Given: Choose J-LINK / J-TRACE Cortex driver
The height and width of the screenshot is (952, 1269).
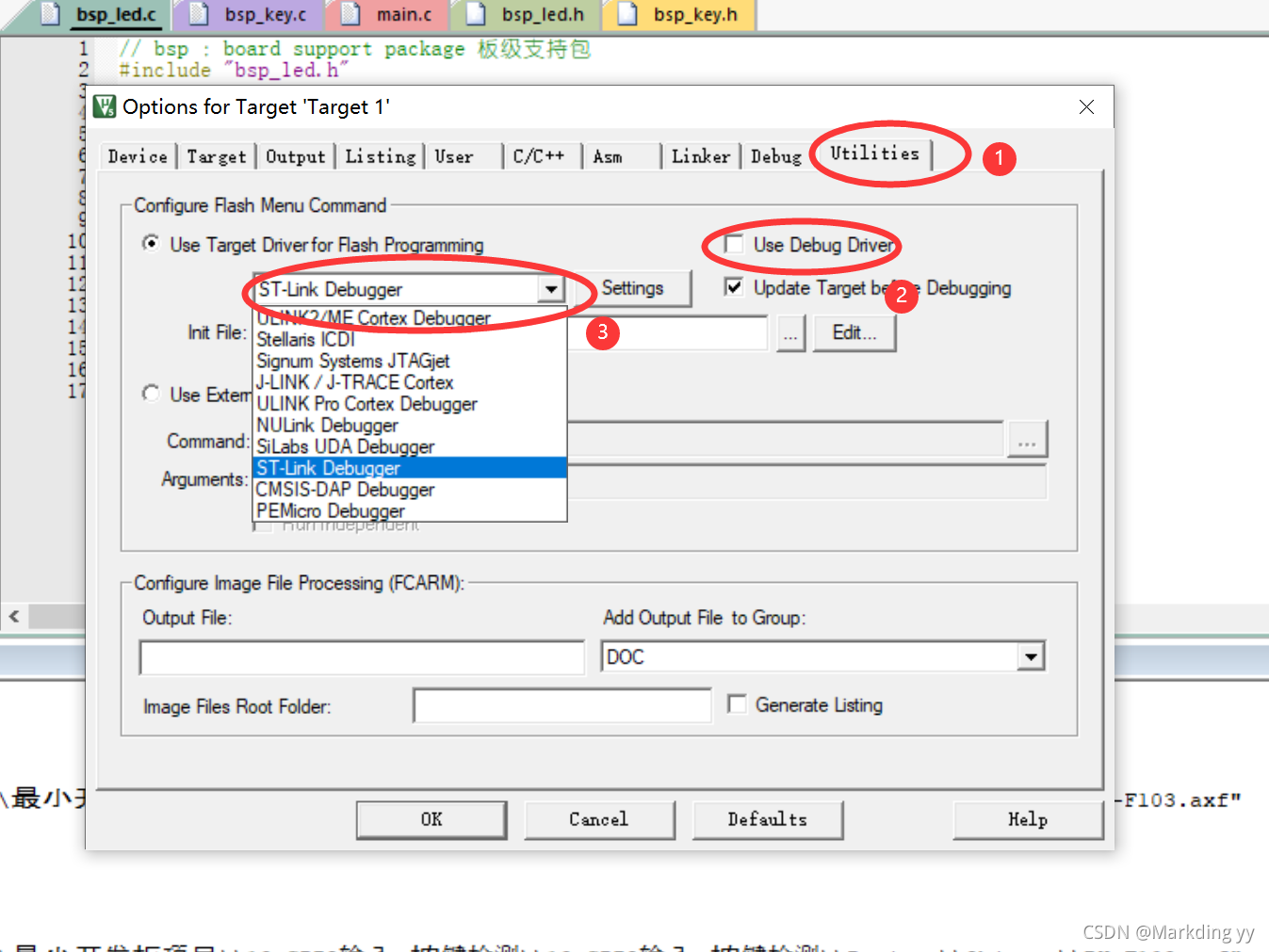Looking at the screenshot, I should click(x=410, y=382).
